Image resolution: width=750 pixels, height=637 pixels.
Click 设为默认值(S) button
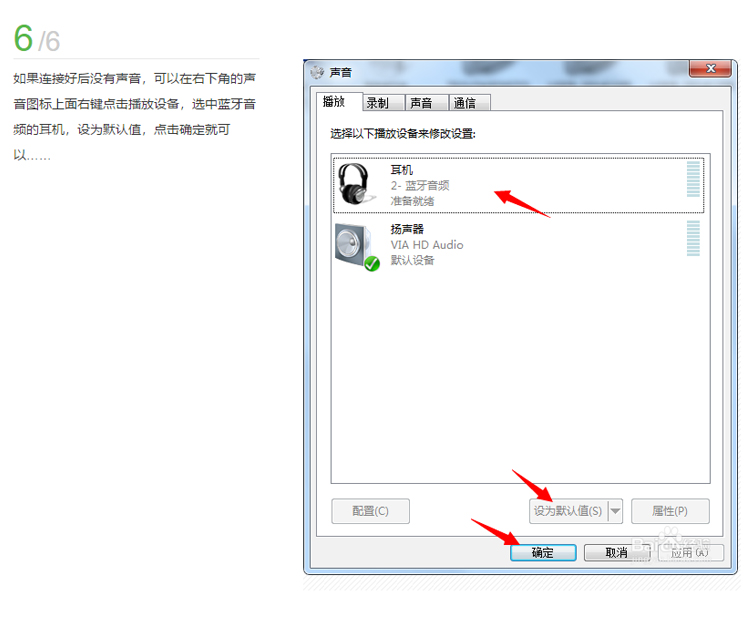tap(568, 511)
